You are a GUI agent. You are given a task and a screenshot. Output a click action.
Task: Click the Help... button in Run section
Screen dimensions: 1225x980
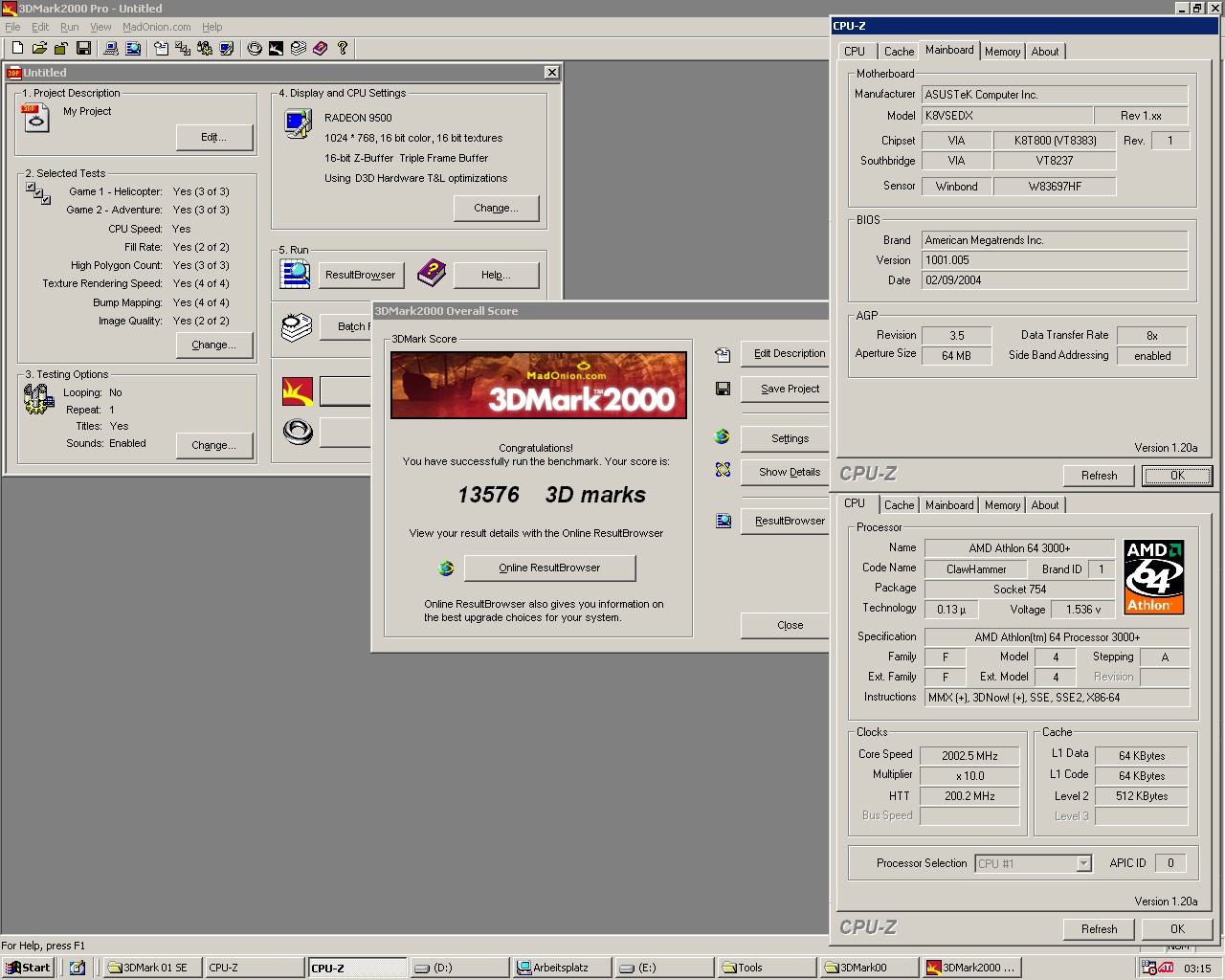496,275
